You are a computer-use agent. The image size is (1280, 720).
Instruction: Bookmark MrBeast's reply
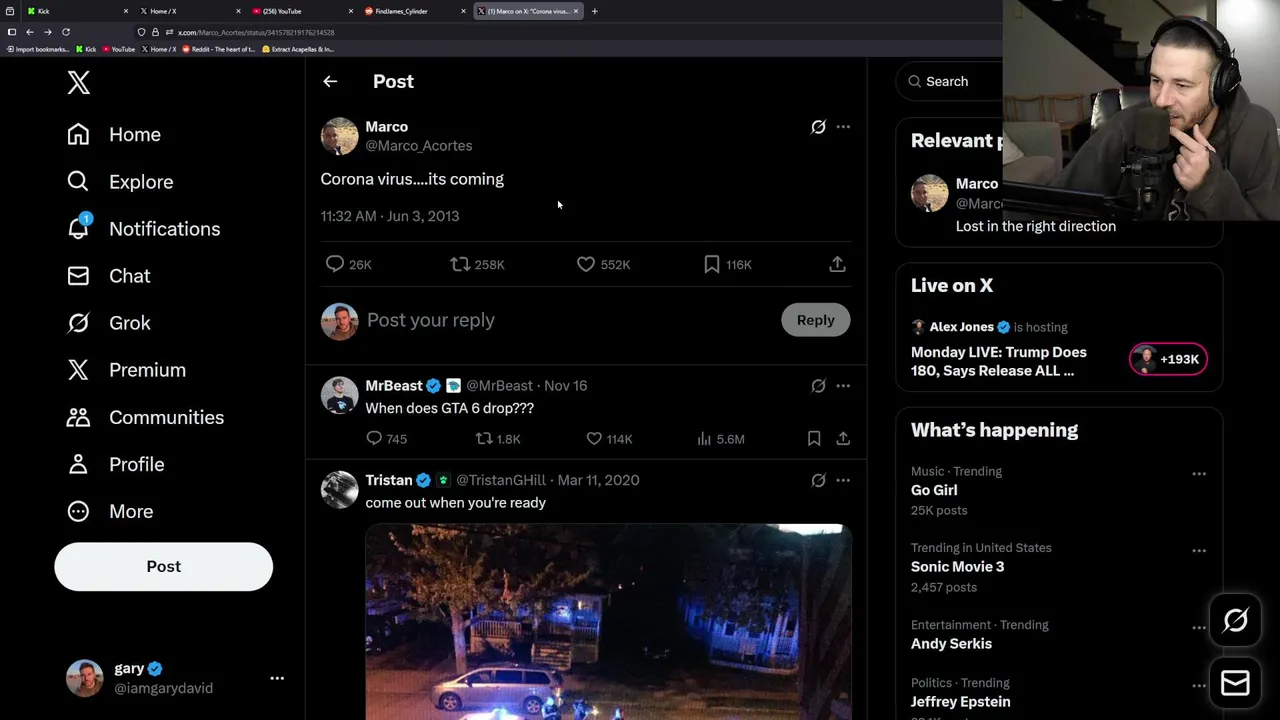(x=814, y=438)
